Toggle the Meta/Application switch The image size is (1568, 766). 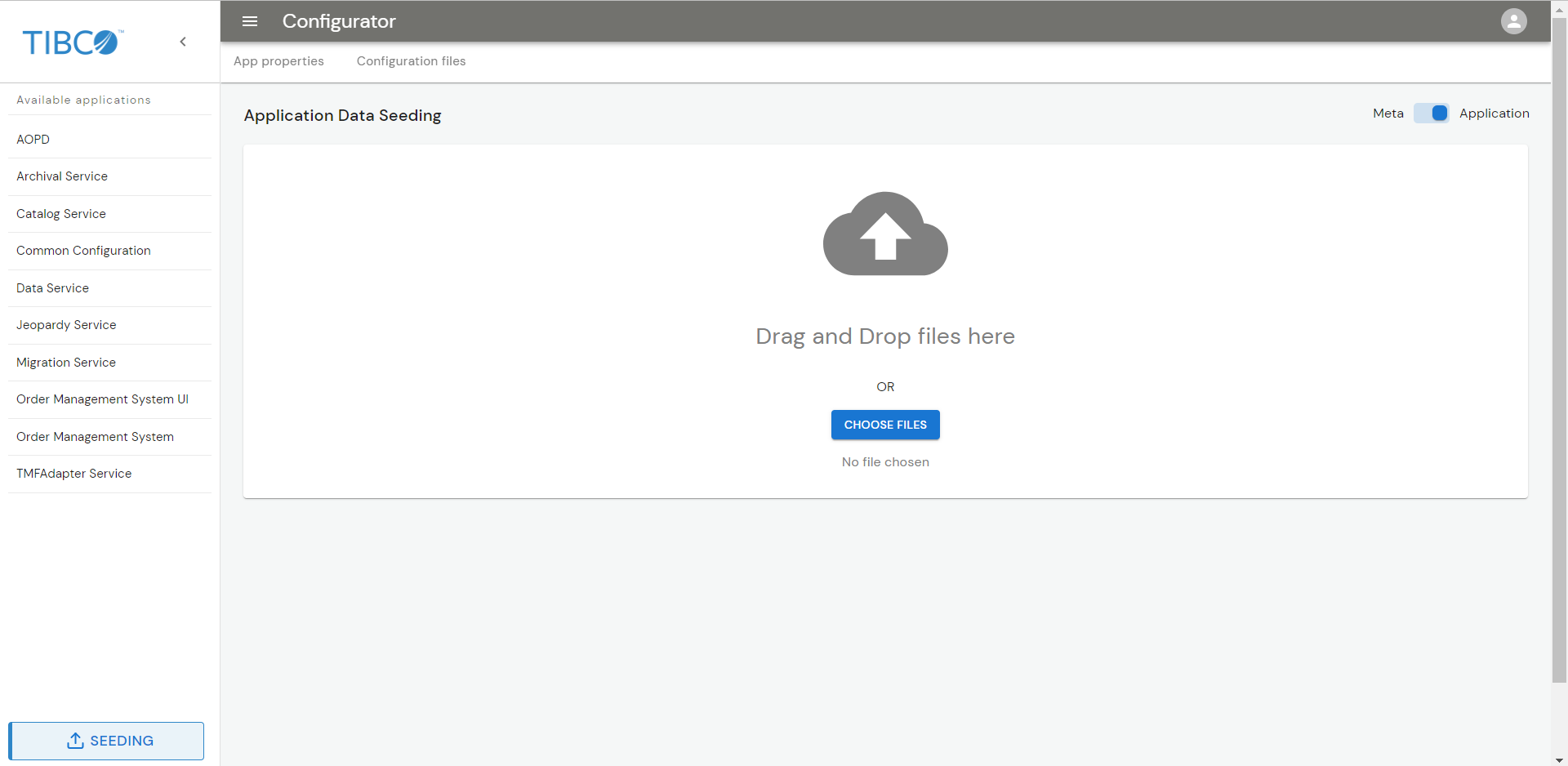[1432, 114]
